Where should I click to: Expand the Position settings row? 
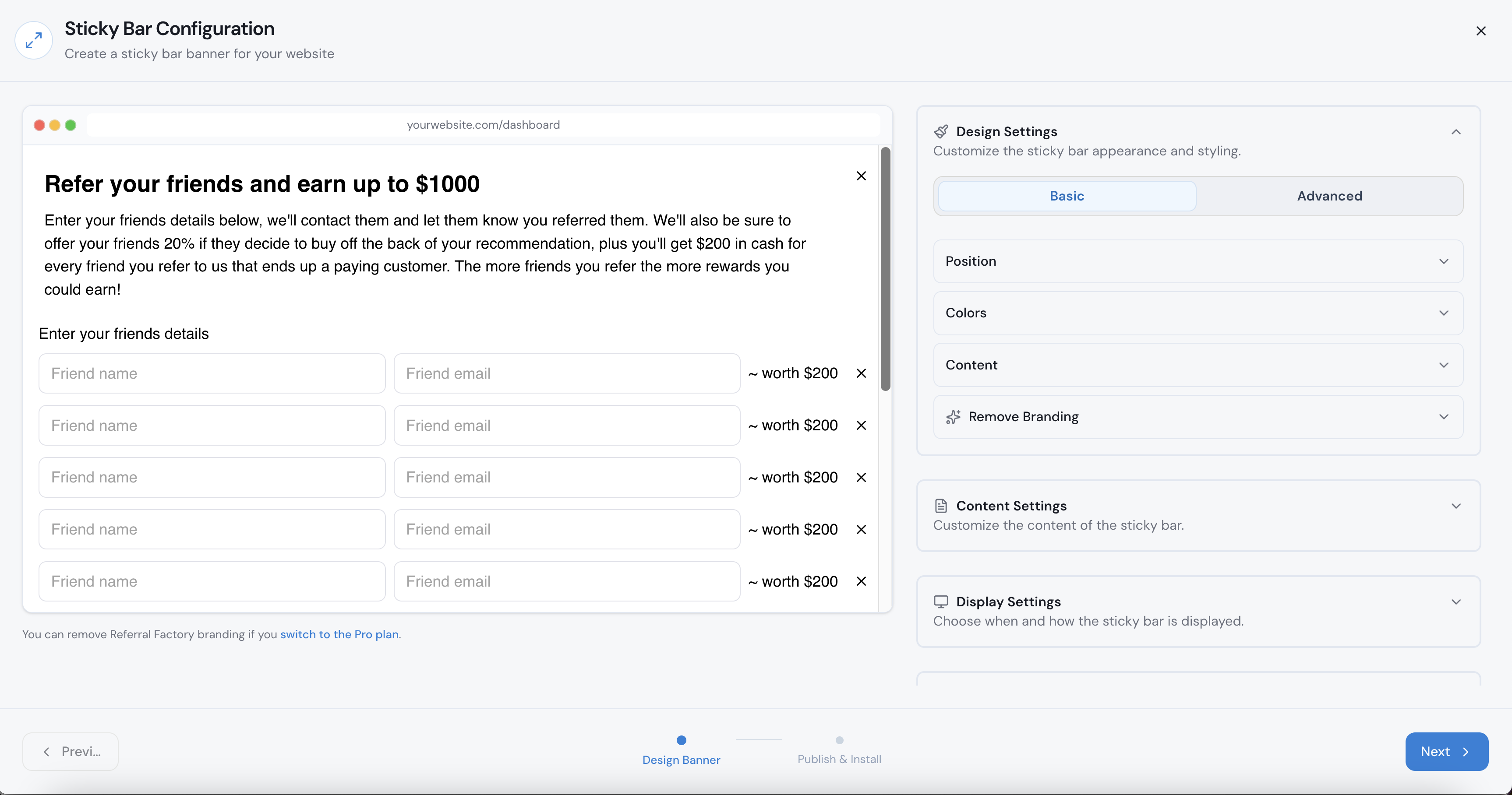(x=1198, y=261)
